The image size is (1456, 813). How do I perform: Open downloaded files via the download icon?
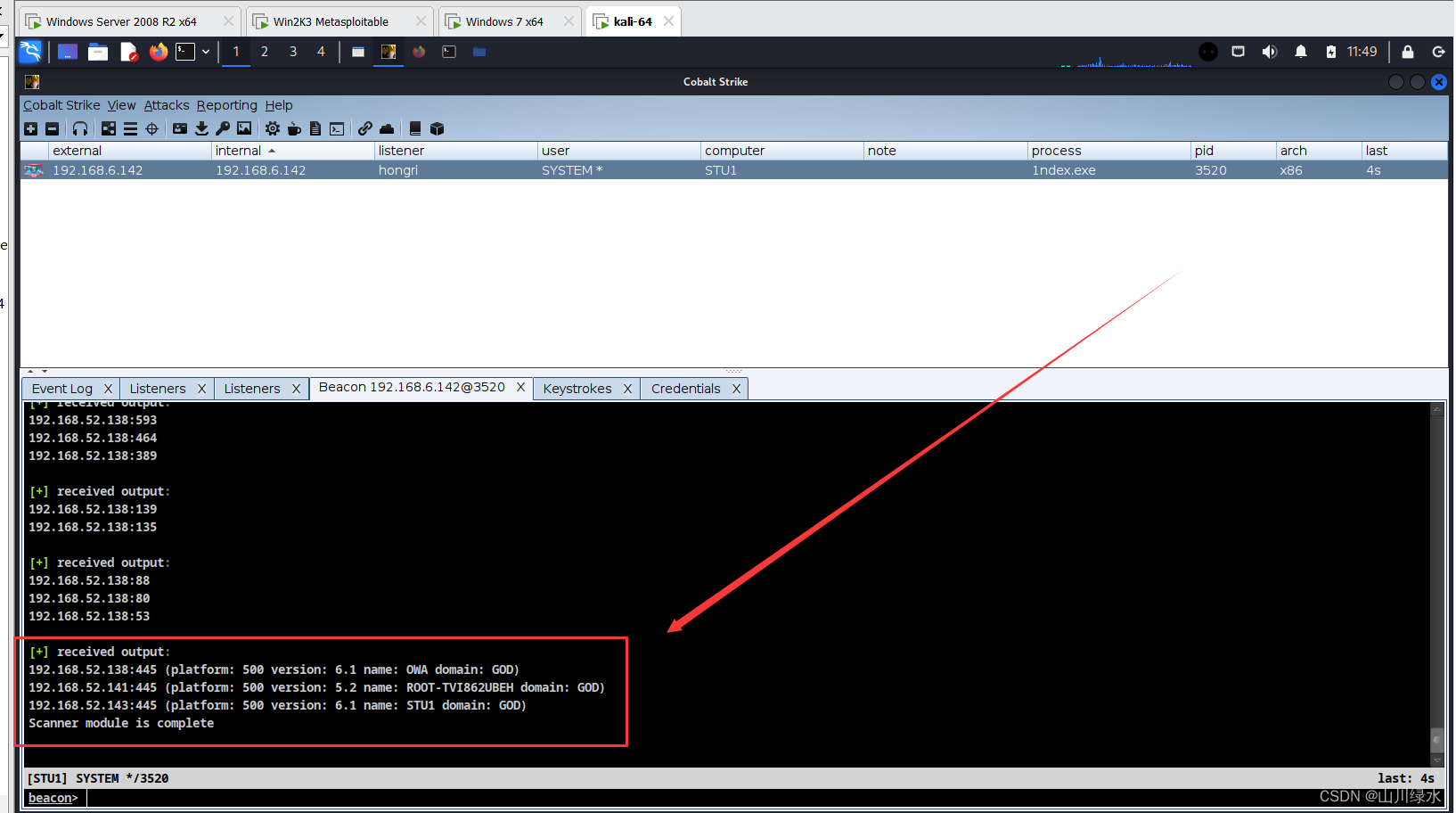click(201, 129)
